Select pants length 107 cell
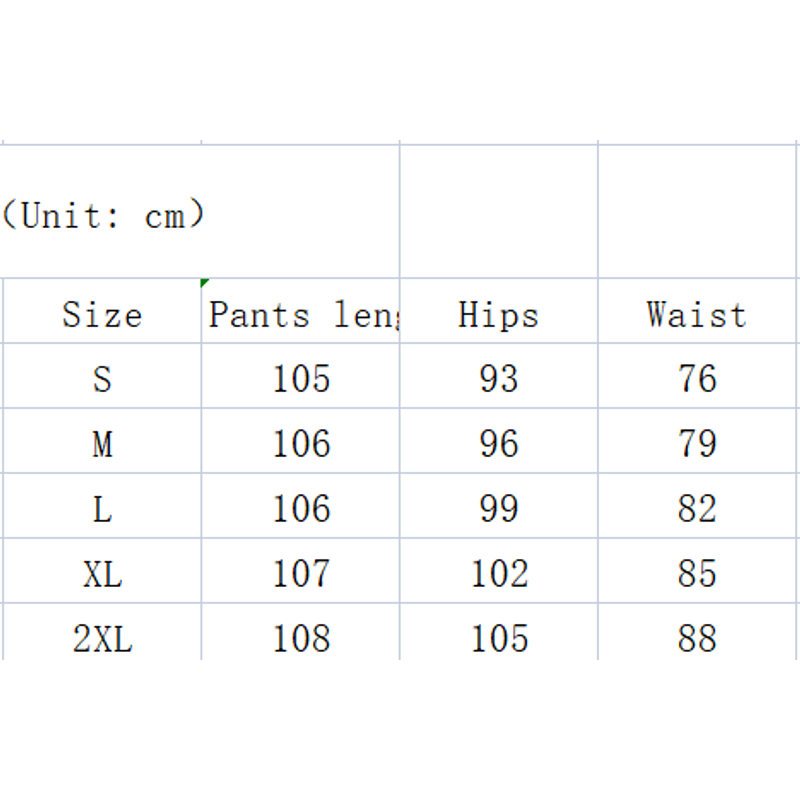Image resolution: width=800 pixels, height=800 pixels. pyautogui.click(x=301, y=574)
